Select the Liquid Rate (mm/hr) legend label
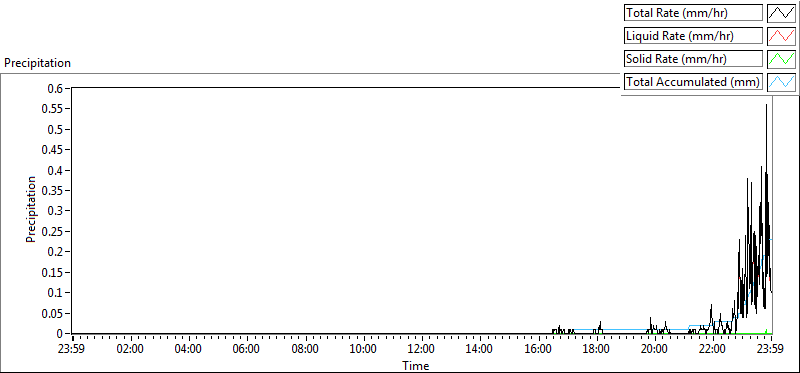 tap(693, 36)
